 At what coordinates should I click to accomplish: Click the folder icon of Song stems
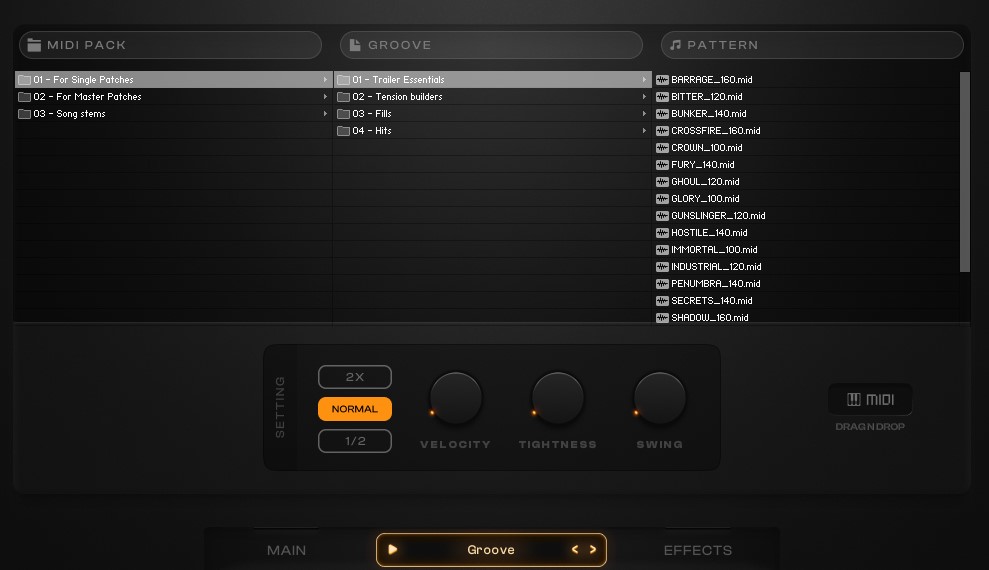coord(24,114)
